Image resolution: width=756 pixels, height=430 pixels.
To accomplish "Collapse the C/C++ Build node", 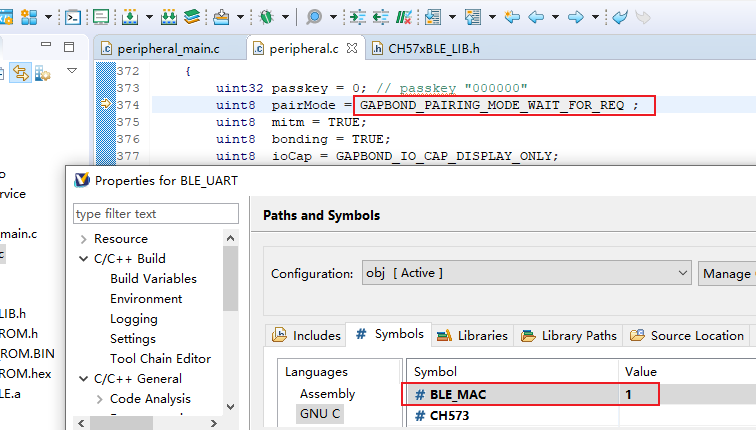I will [x=83, y=259].
